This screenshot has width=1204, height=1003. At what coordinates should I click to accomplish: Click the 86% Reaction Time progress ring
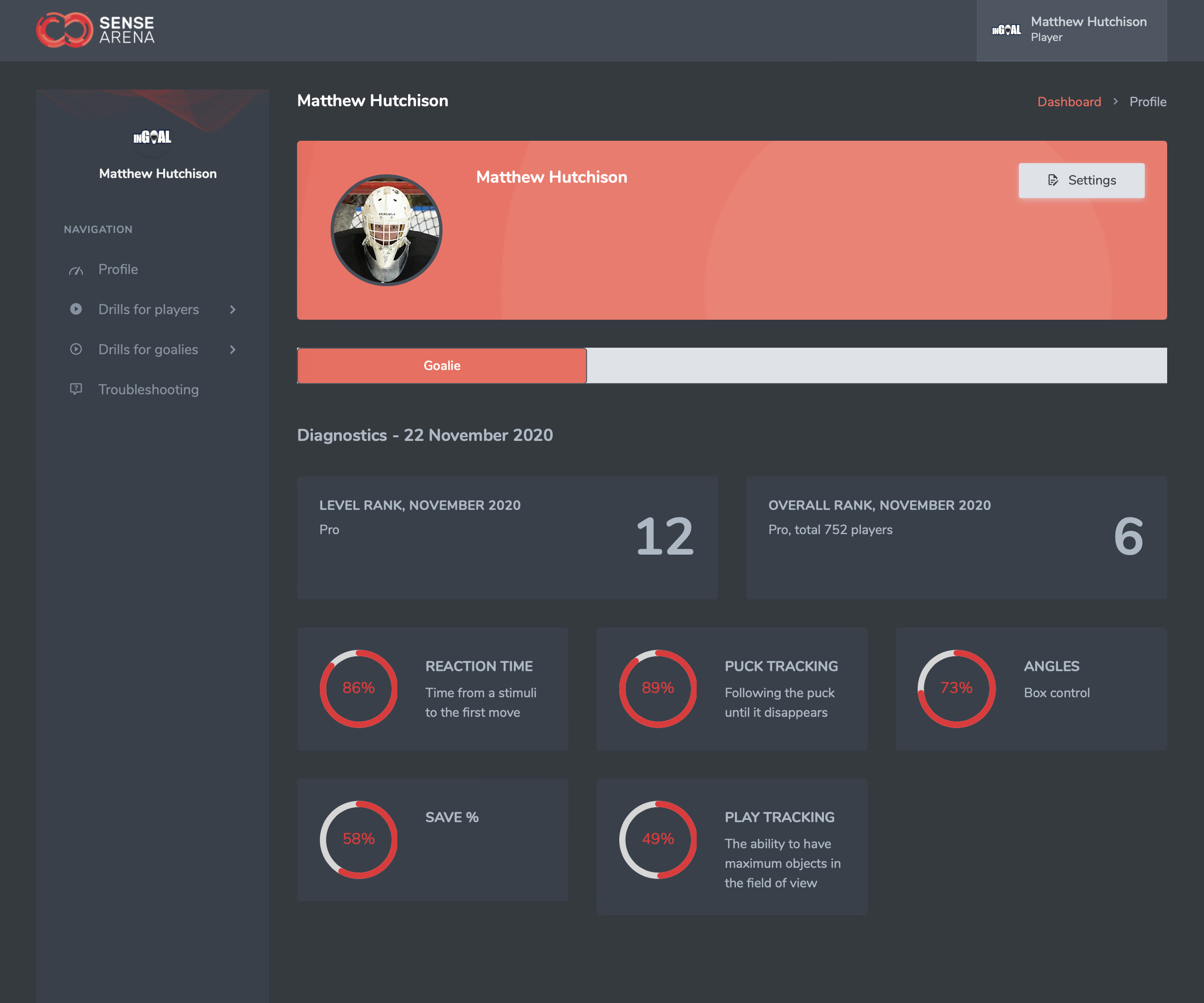(358, 688)
